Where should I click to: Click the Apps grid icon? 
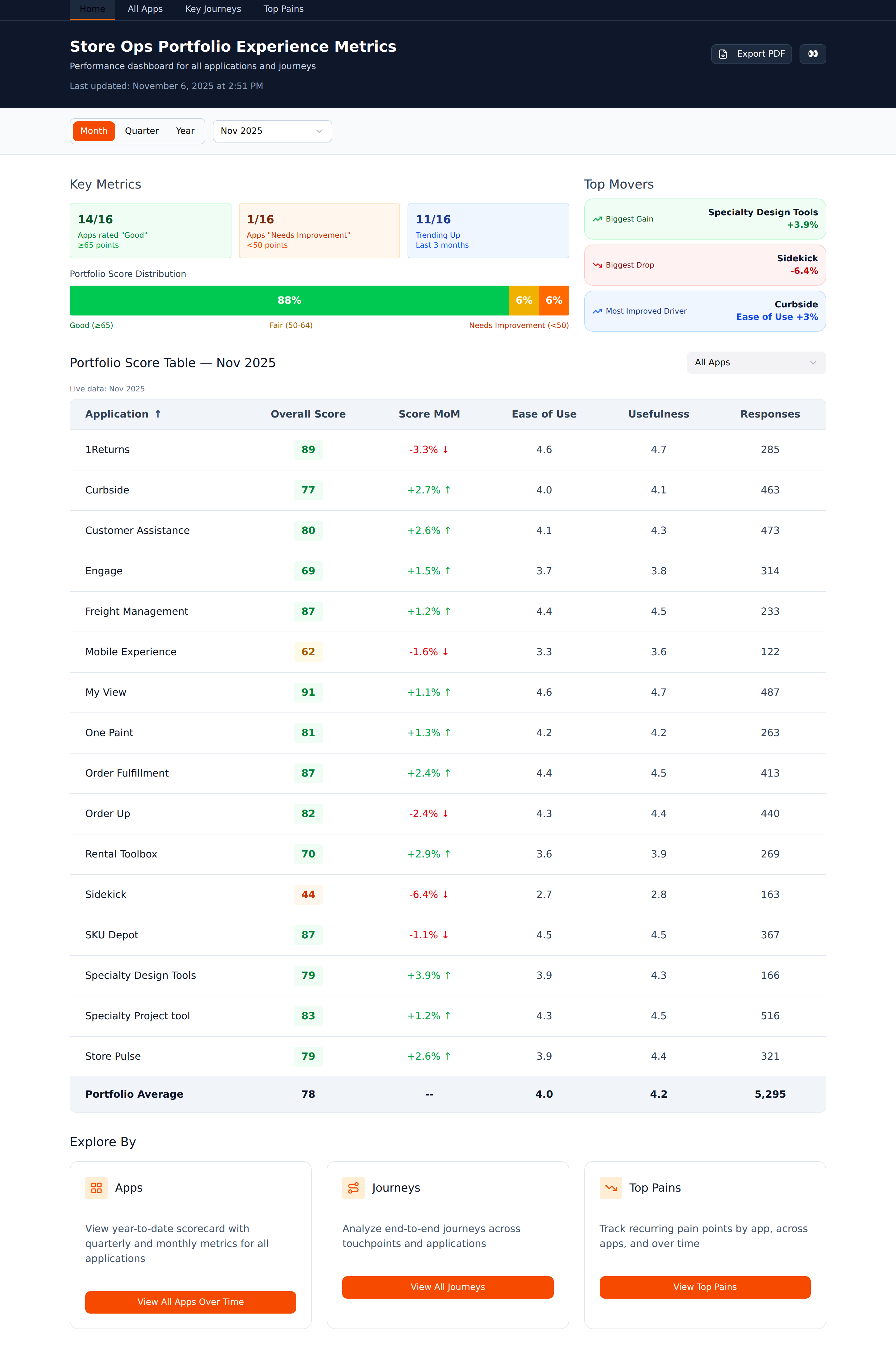click(x=96, y=1188)
